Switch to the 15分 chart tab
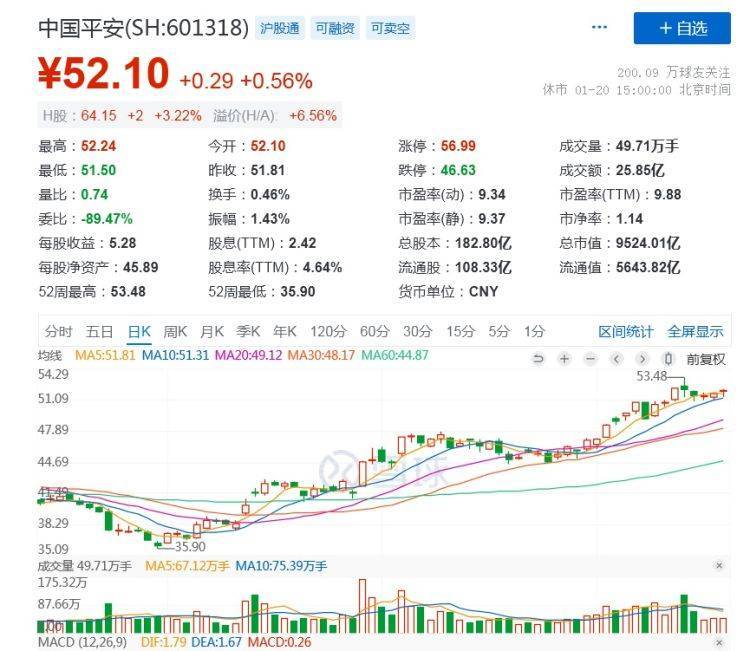Screen dimensions: 750x651 point(460,331)
